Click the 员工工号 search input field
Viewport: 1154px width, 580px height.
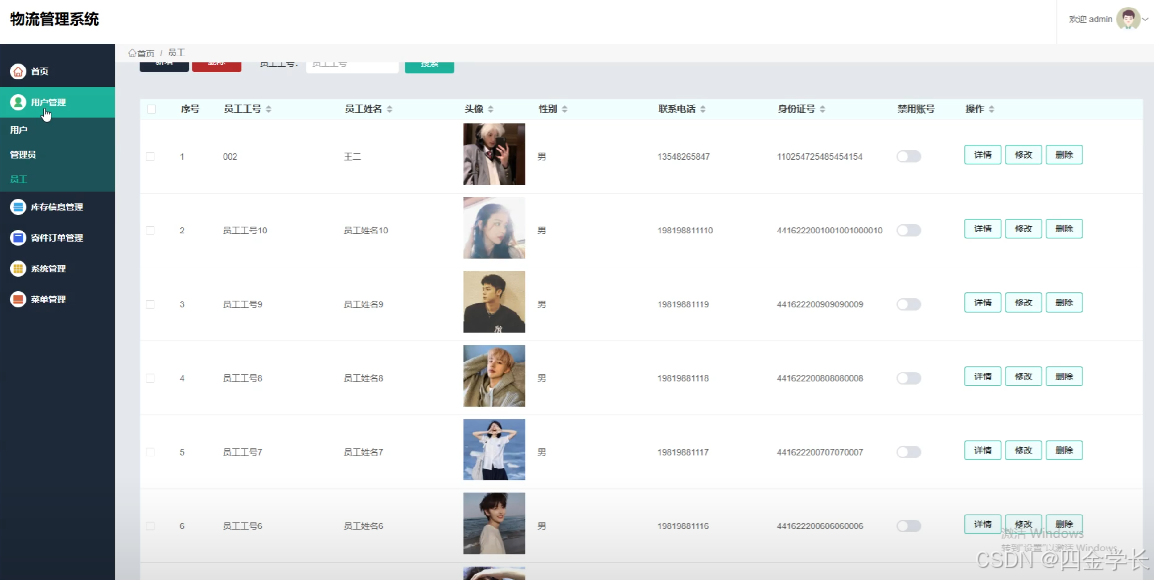(352, 65)
